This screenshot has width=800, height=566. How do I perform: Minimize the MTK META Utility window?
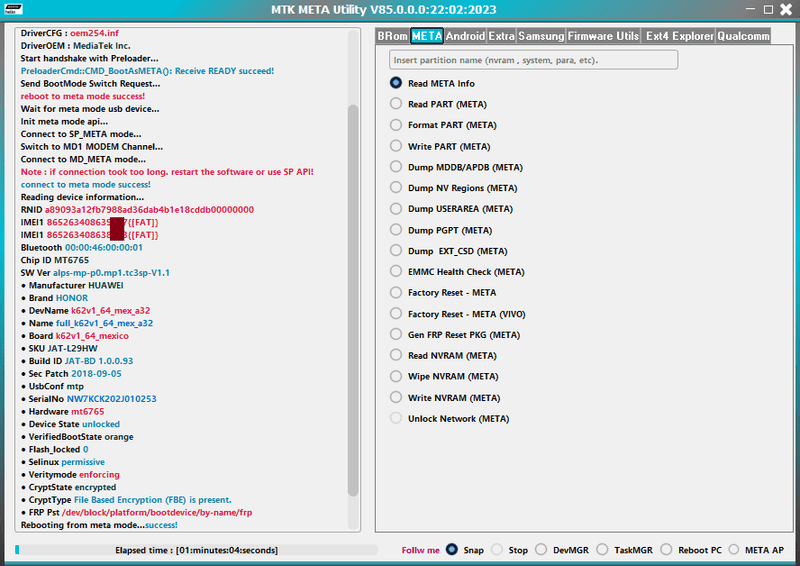(x=750, y=9)
